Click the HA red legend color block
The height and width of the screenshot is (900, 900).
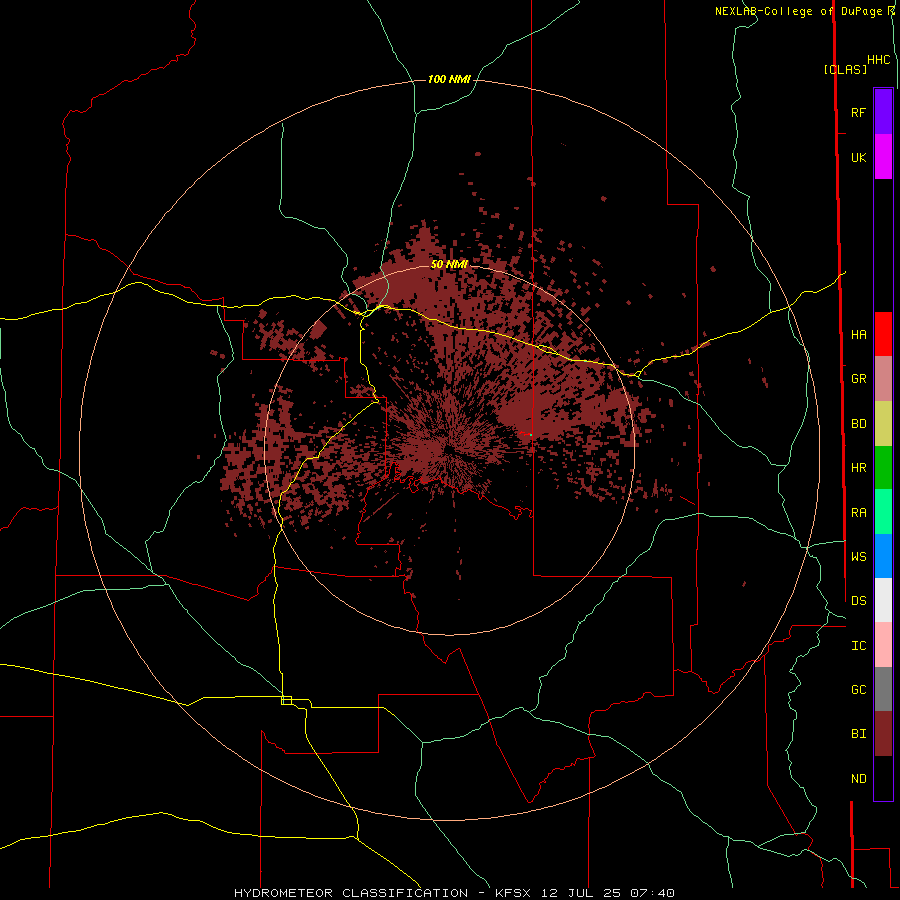coord(883,334)
